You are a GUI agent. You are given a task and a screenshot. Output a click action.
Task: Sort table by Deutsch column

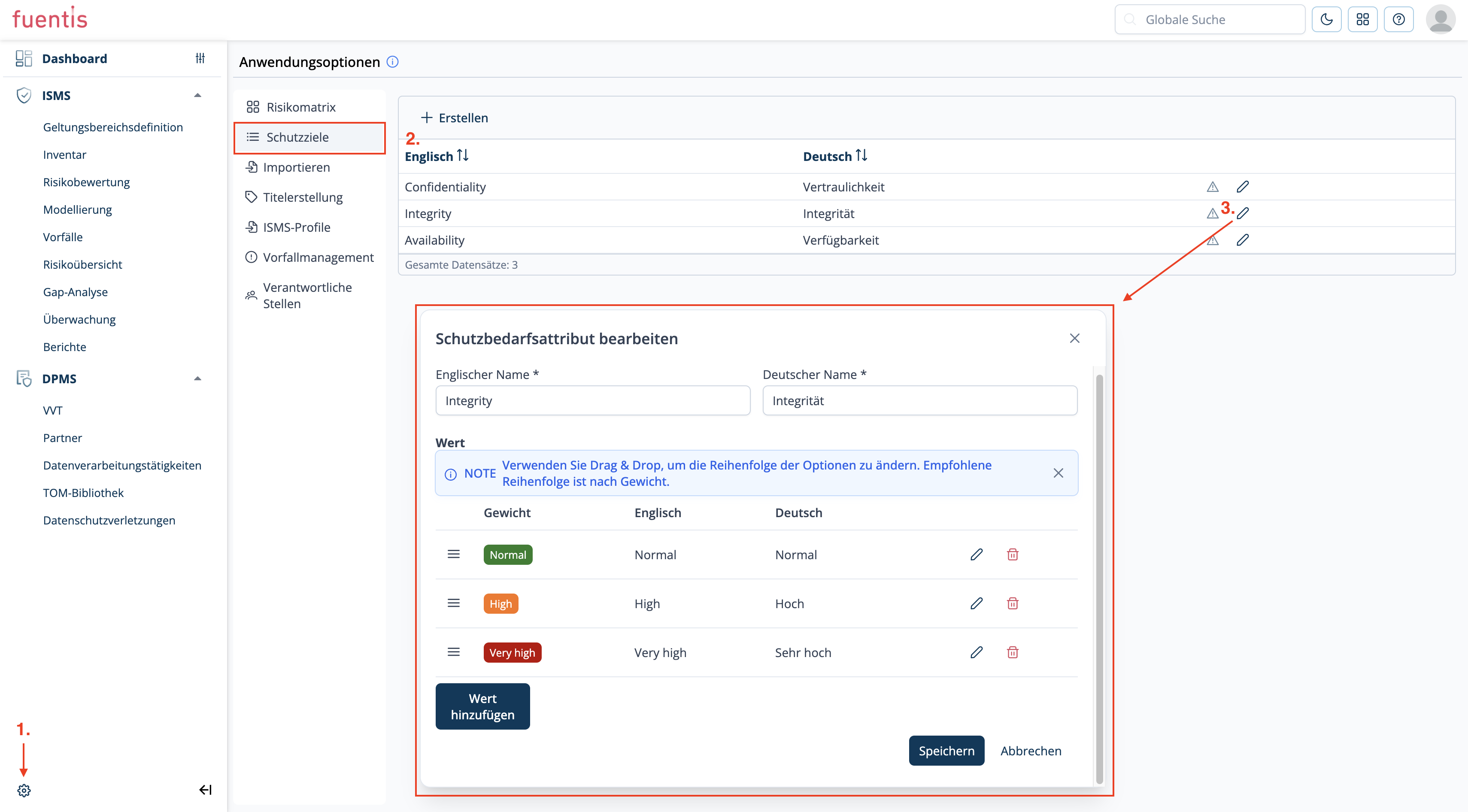[x=861, y=155]
